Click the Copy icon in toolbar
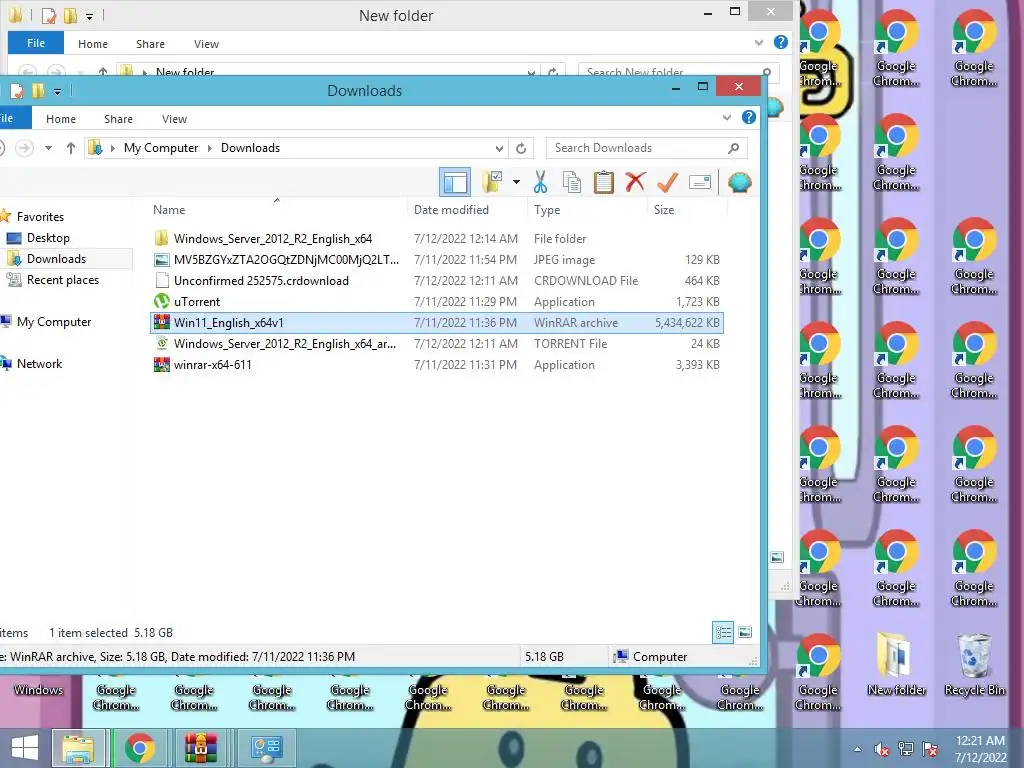 [572, 182]
